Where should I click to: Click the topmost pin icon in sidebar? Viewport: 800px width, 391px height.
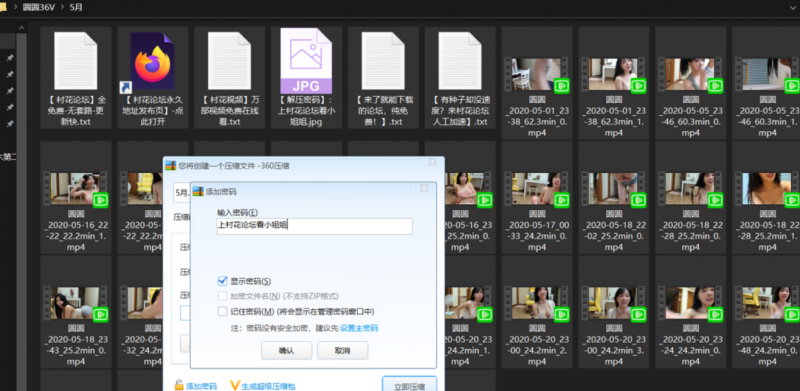coord(9,59)
